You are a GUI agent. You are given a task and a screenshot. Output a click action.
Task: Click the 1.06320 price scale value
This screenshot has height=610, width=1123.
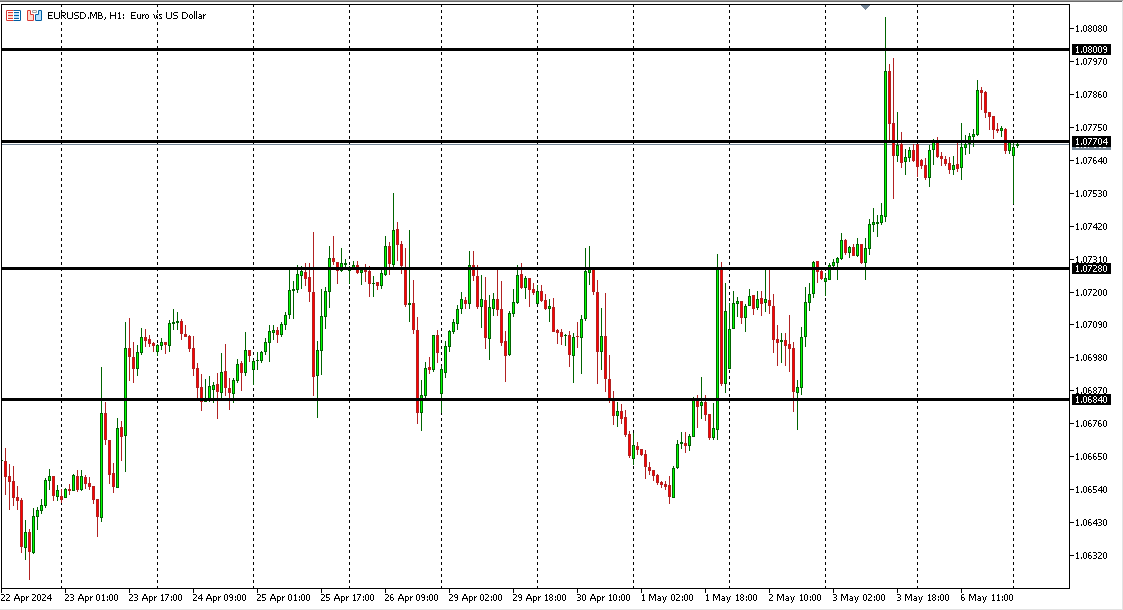point(1091,556)
